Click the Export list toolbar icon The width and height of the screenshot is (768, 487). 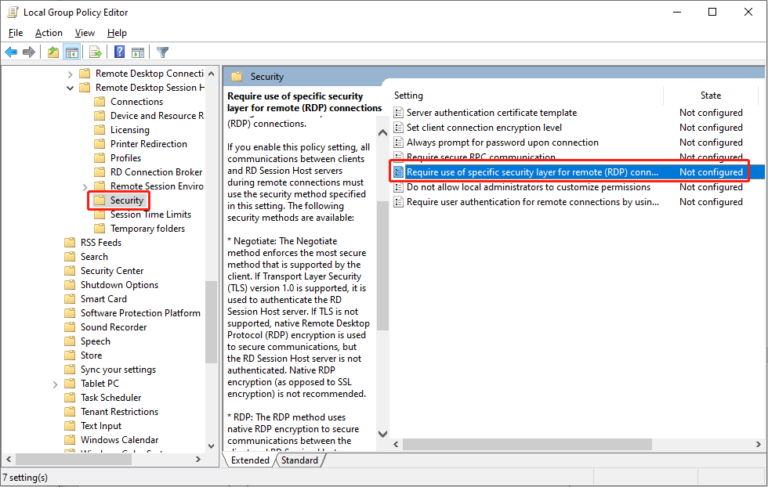pyautogui.click(x=96, y=52)
